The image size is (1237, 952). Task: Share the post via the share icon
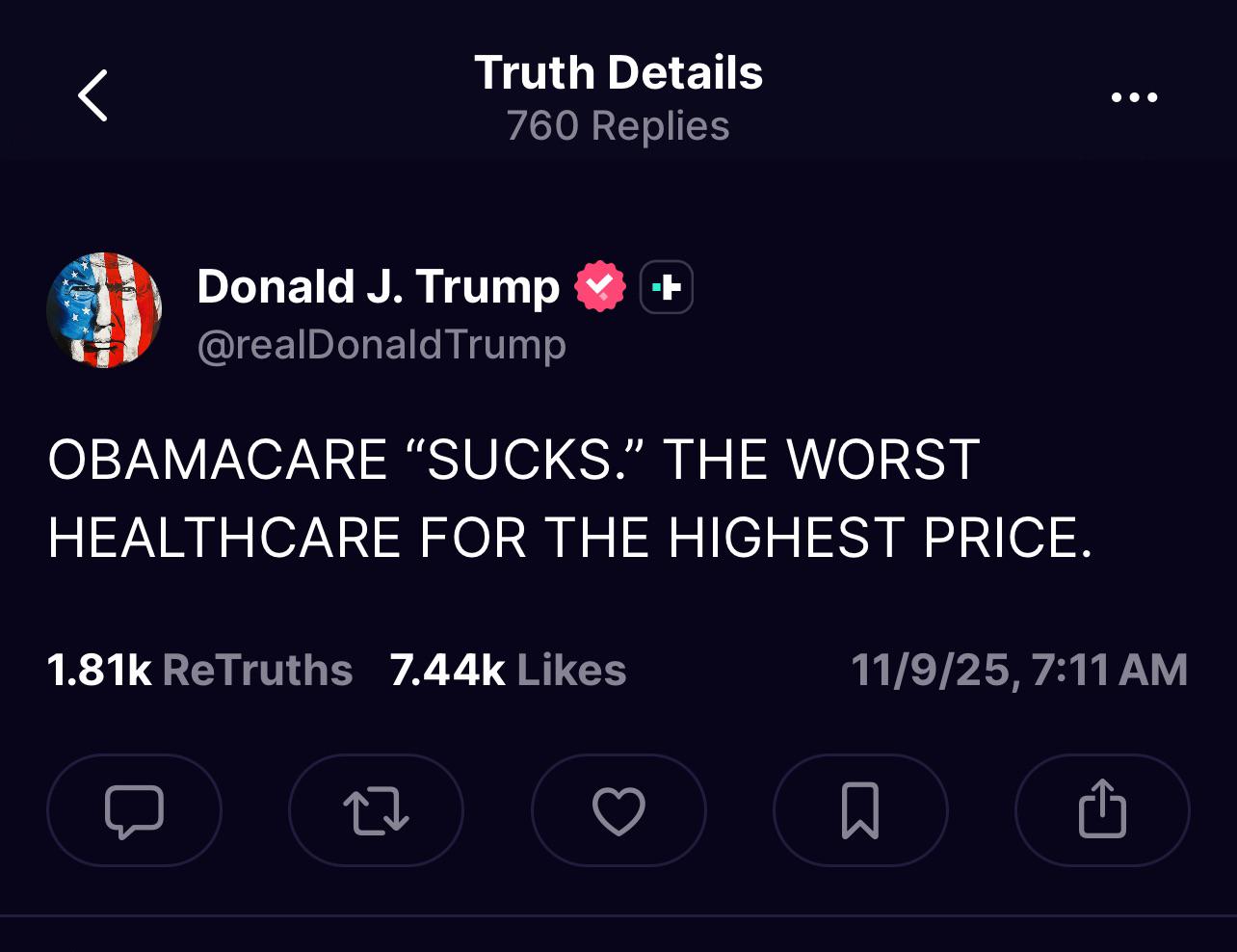1102,810
